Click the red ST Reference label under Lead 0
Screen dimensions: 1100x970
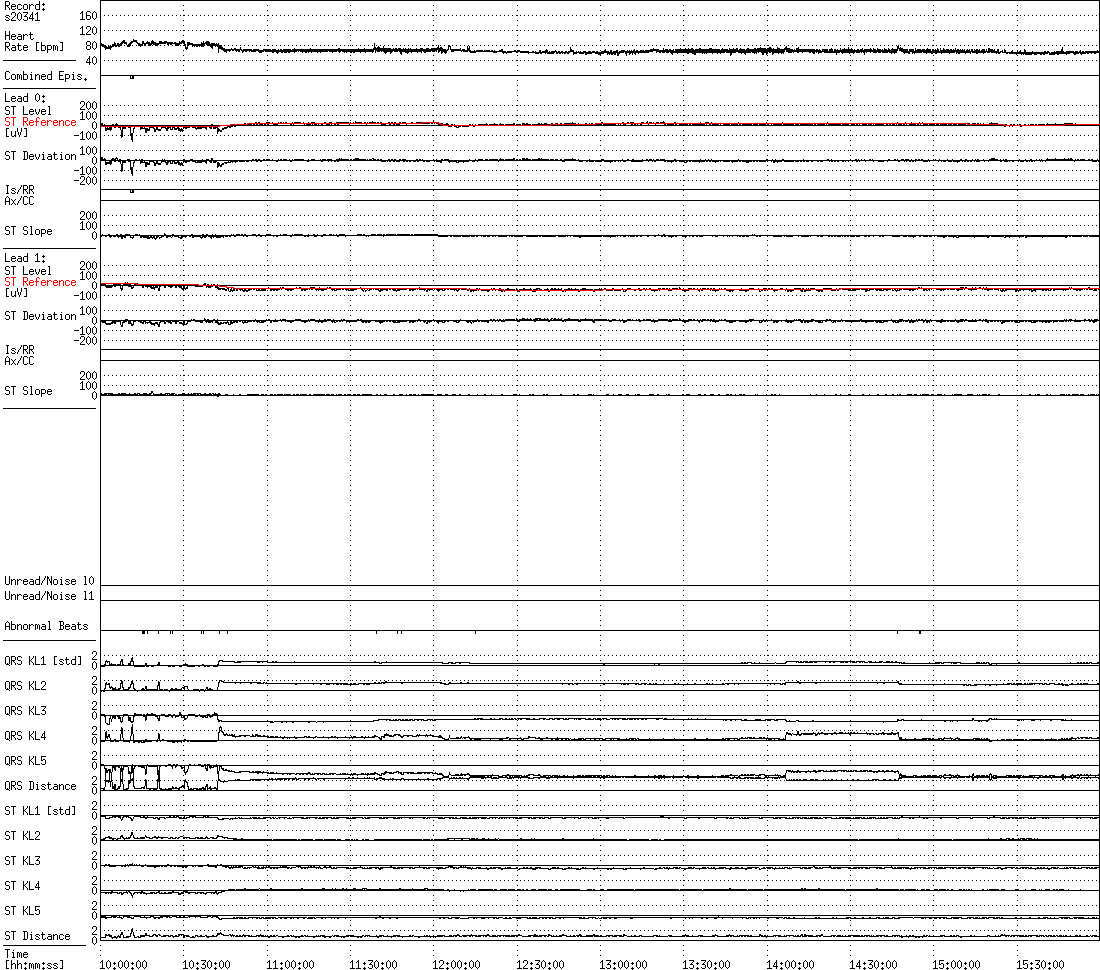tap(40, 122)
